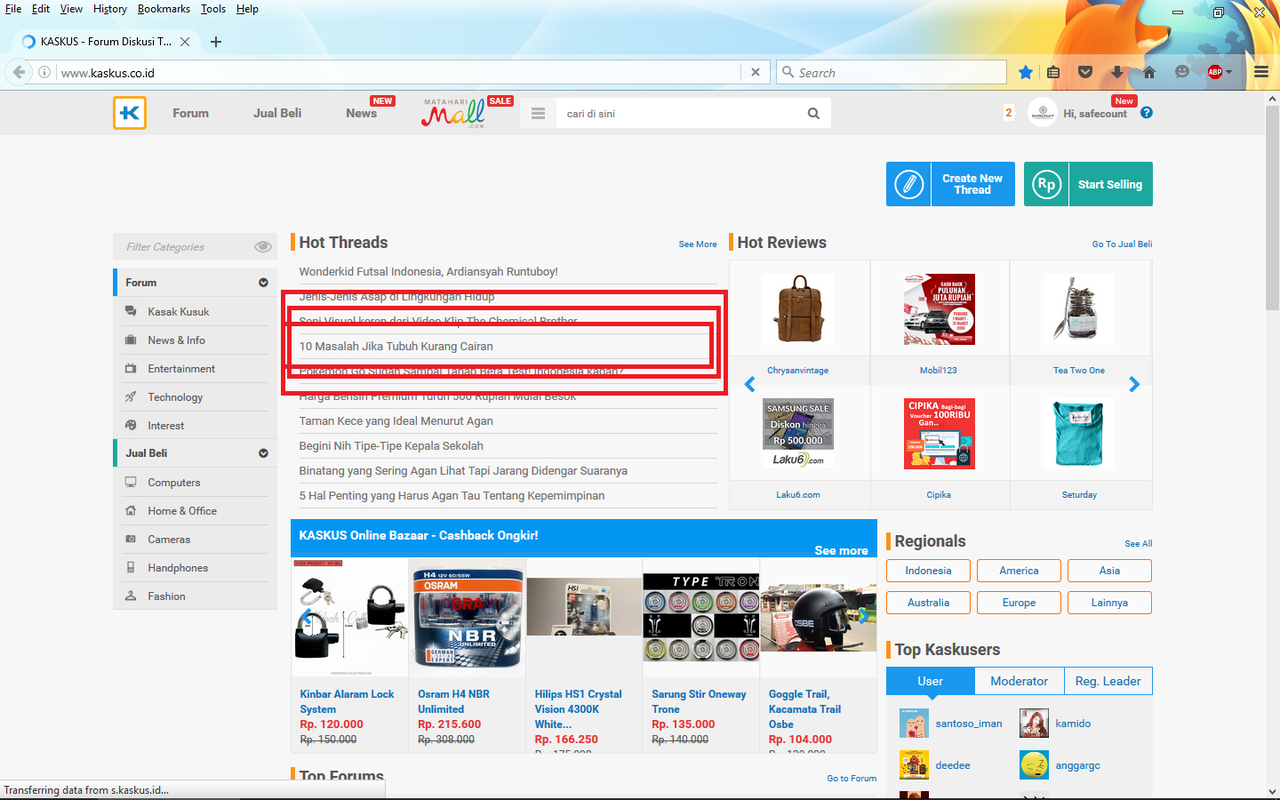
Task: Open the notification counter showing 2
Action: (x=1009, y=113)
